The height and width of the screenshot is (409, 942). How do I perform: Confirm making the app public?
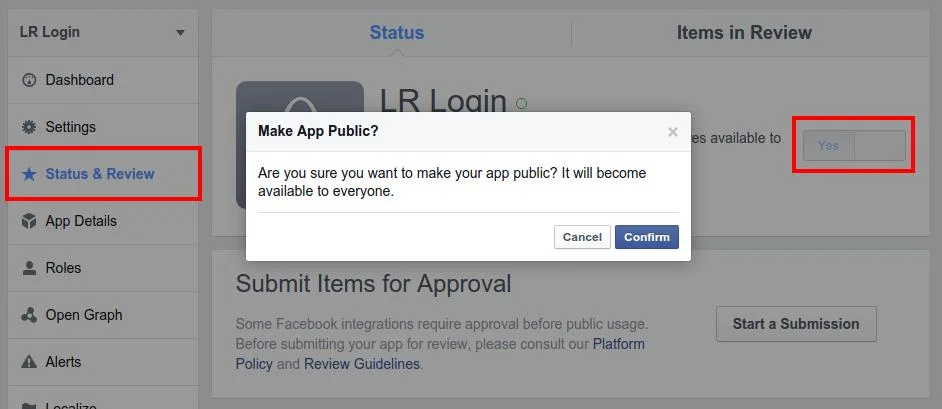pos(647,237)
